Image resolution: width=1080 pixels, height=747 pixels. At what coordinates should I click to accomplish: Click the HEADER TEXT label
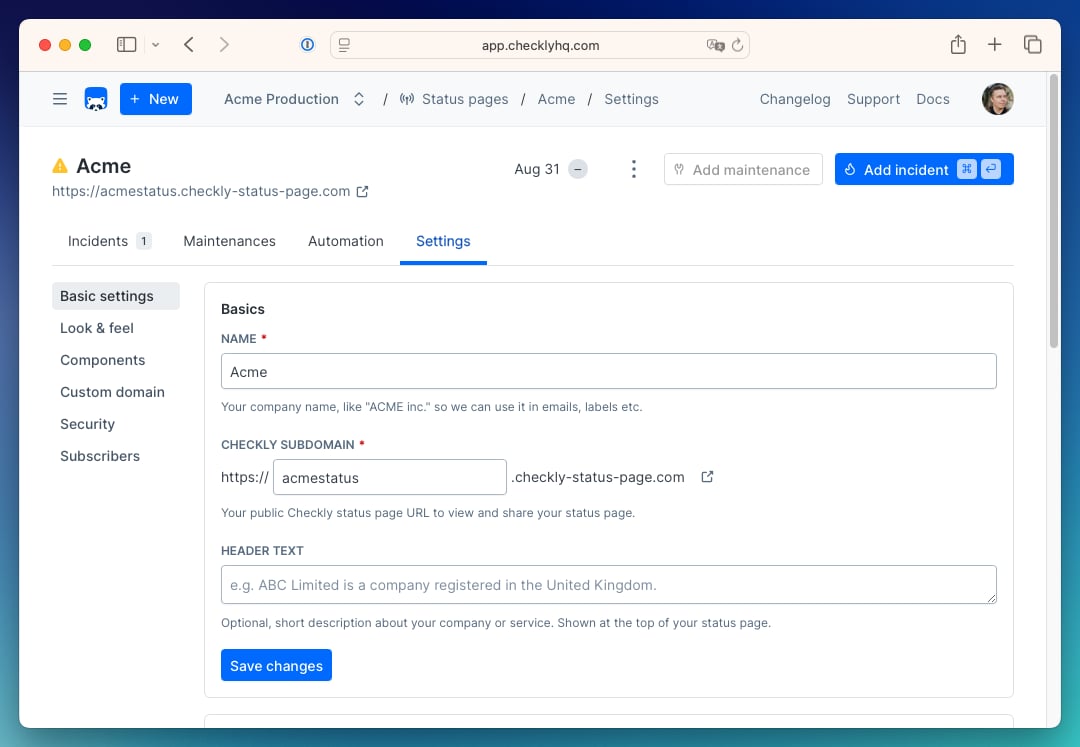[262, 551]
